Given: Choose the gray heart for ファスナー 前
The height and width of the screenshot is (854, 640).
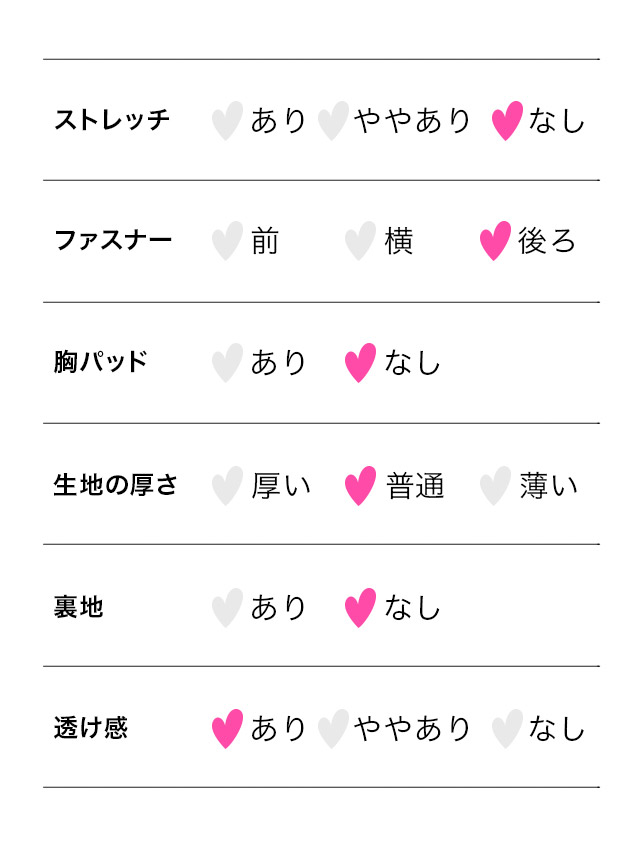Looking at the screenshot, I should [x=227, y=241].
